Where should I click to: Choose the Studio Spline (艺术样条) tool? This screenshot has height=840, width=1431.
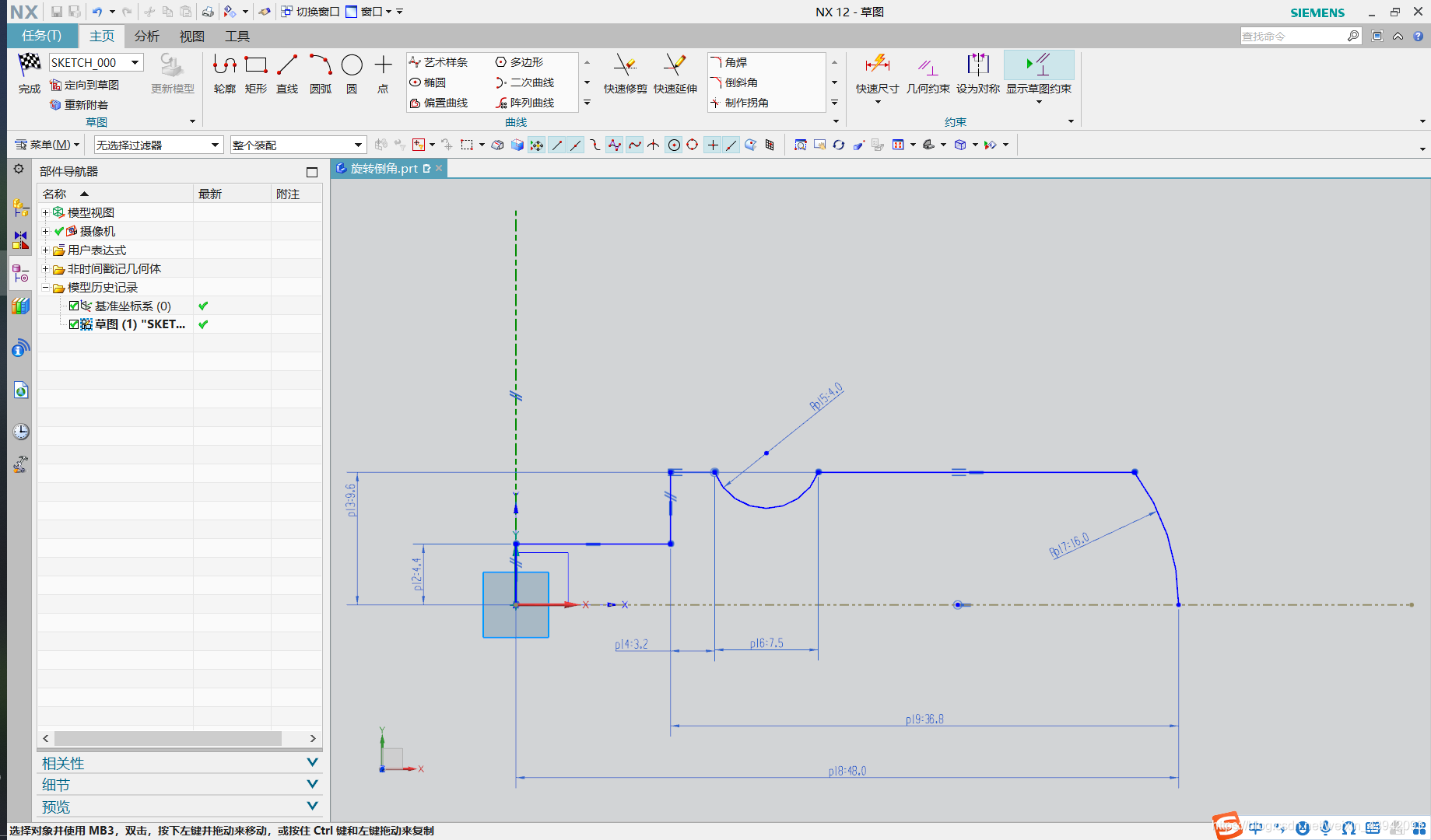tap(439, 62)
